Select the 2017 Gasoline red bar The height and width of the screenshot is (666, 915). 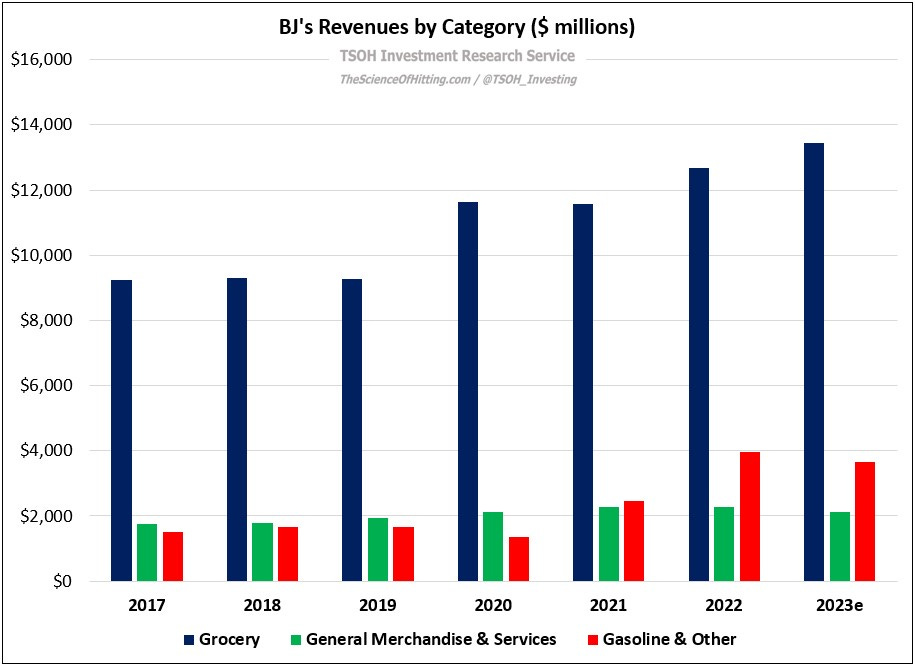(173, 557)
